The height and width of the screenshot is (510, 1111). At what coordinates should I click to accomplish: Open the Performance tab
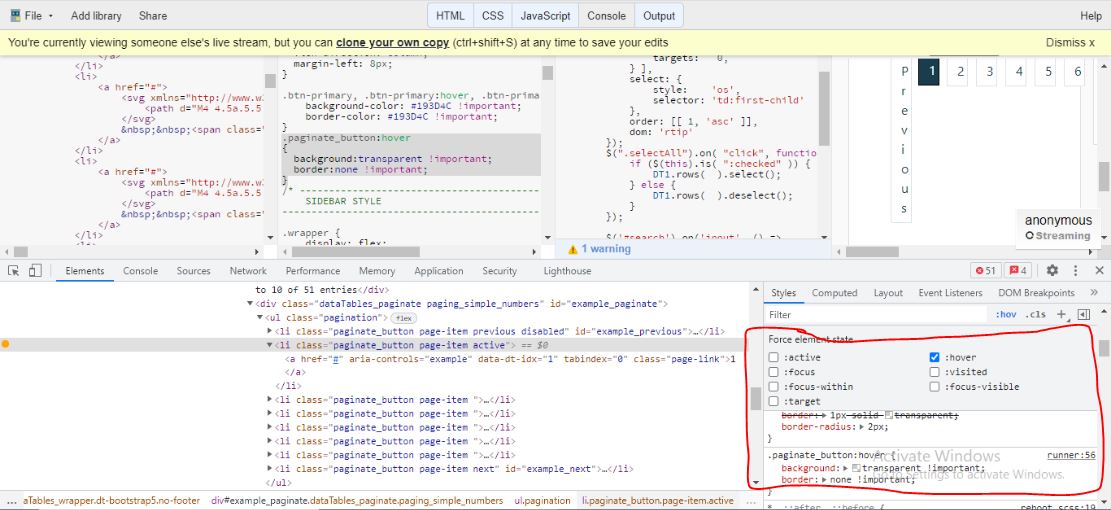click(x=313, y=271)
